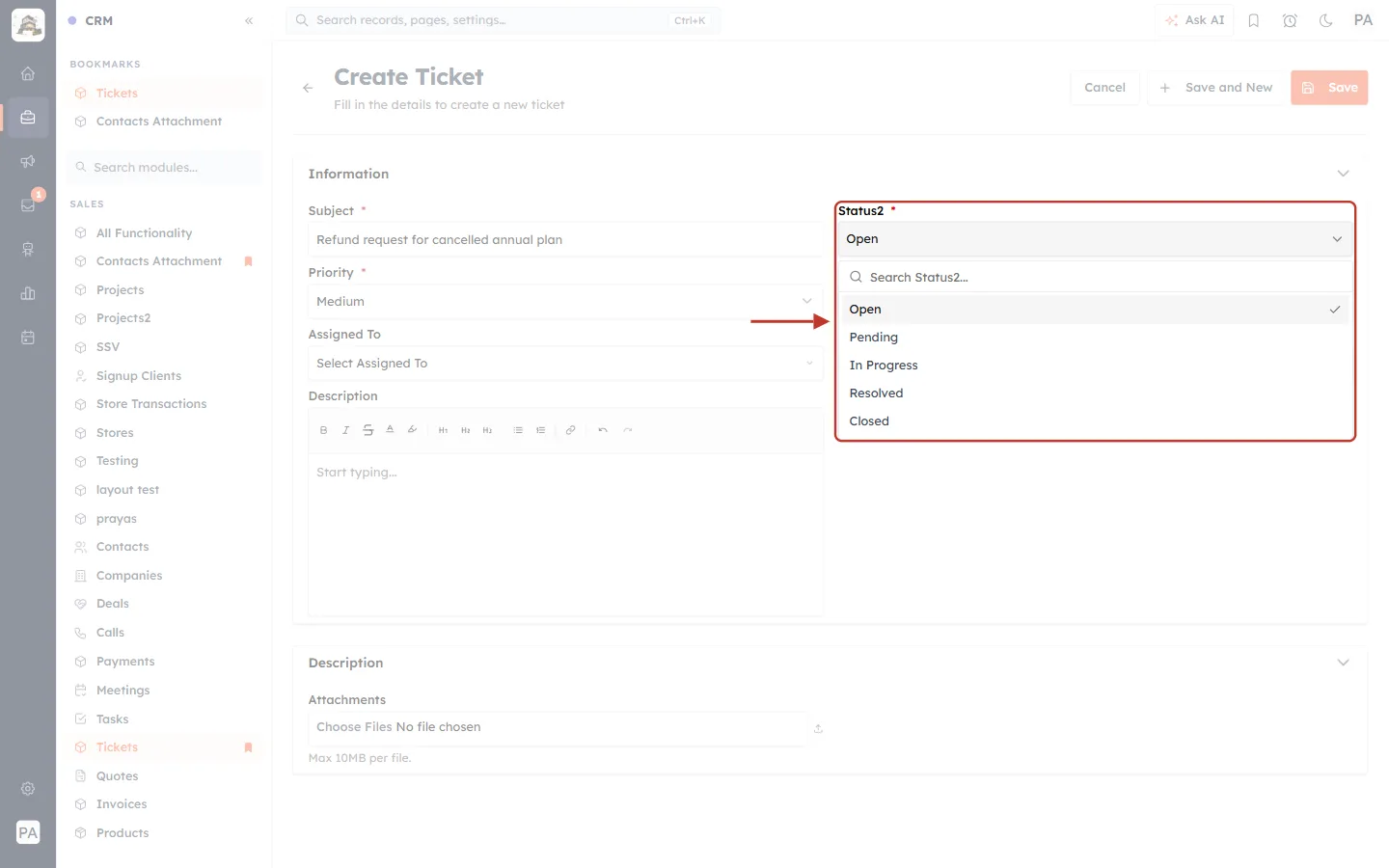The image size is (1389, 868).
Task: Click the orange Save button
Action: (x=1329, y=88)
